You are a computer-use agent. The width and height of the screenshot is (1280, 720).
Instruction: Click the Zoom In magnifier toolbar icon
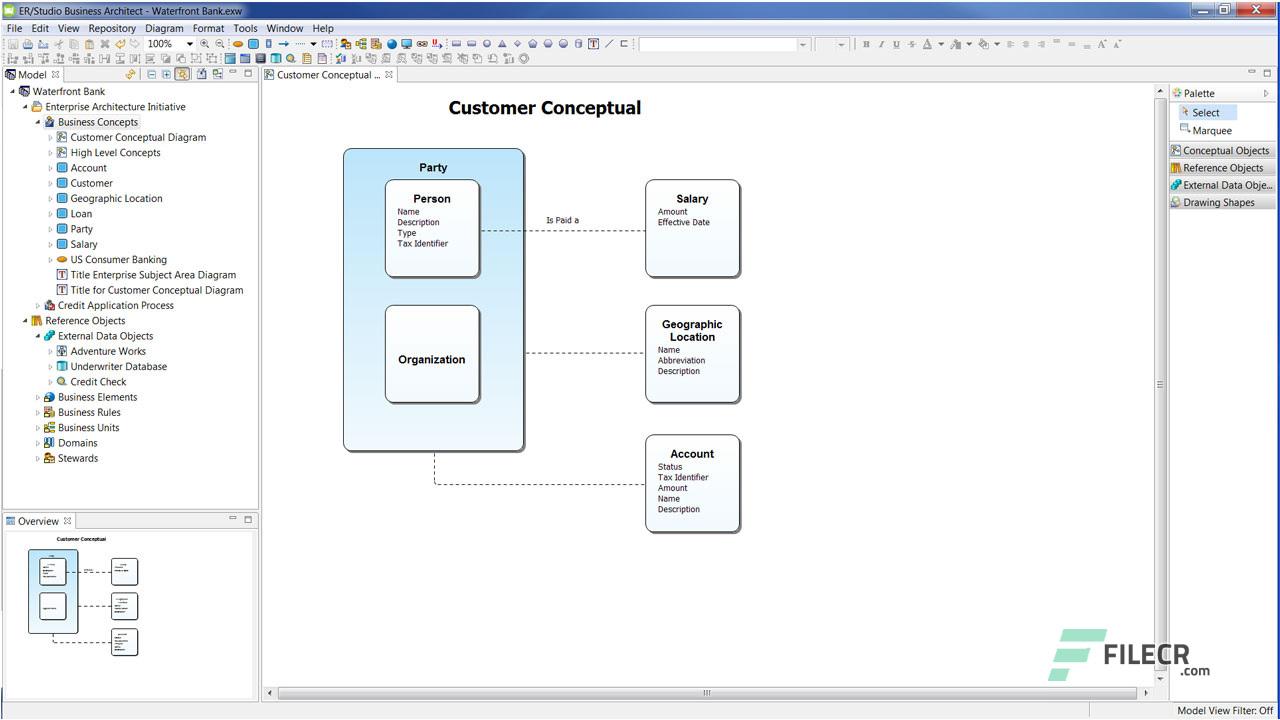[204, 44]
